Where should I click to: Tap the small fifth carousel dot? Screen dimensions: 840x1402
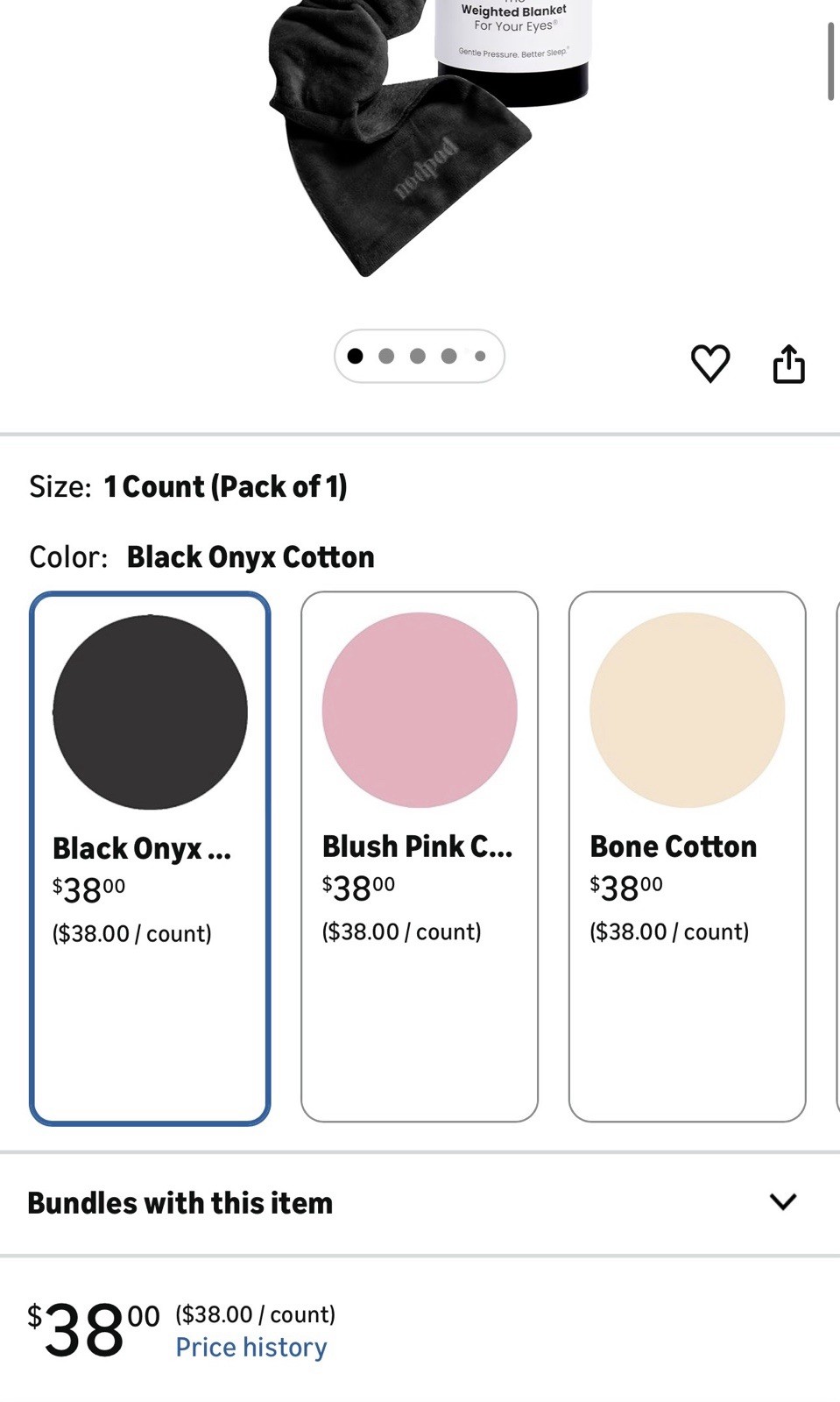click(480, 356)
